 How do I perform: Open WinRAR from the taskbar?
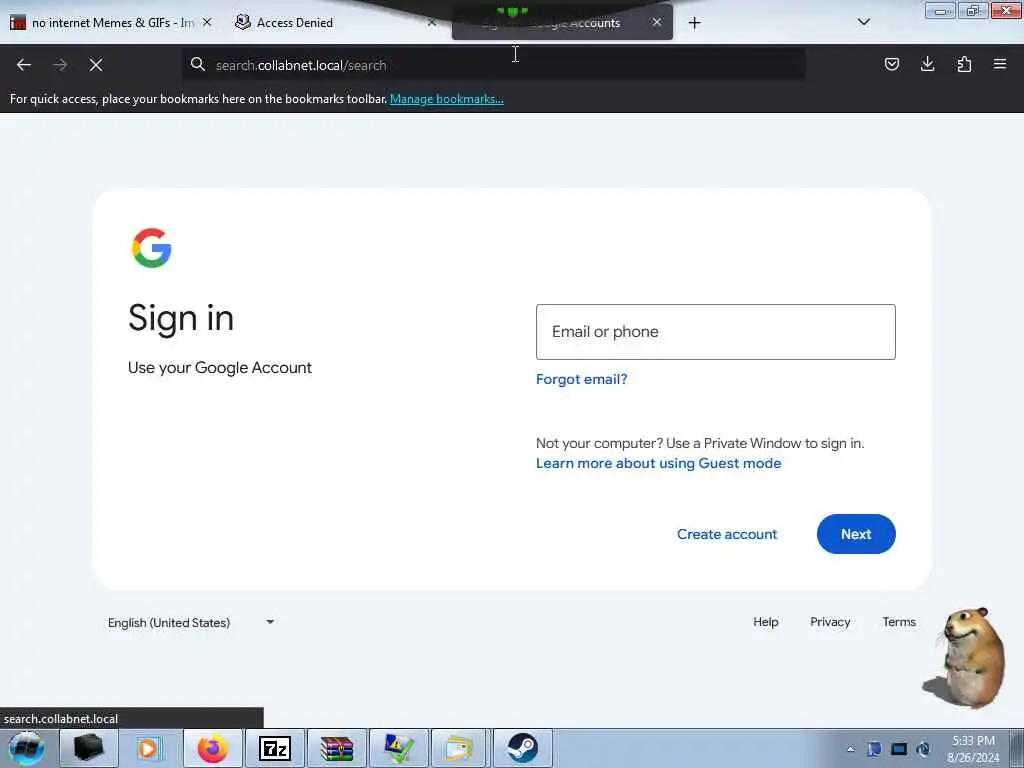pos(337,748)
